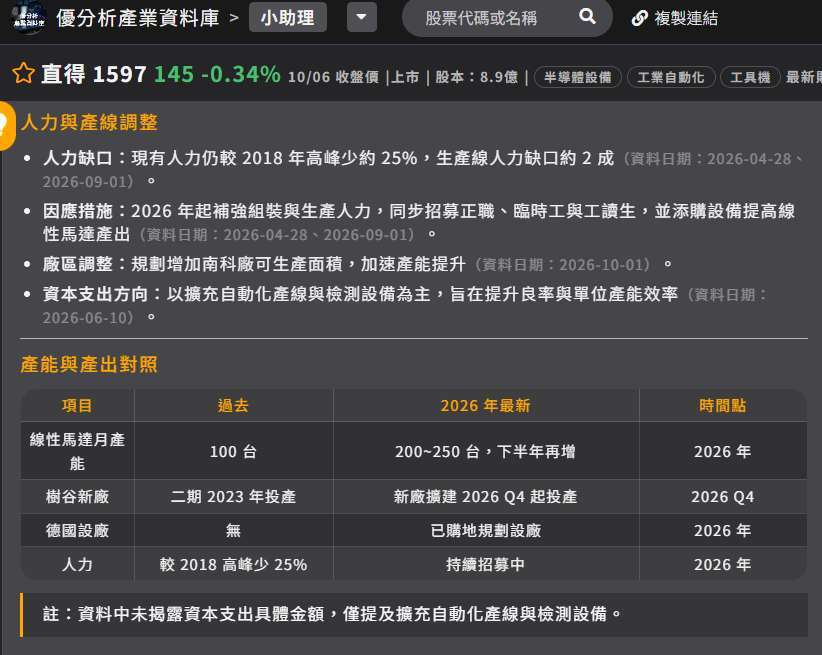
Task: Click the 持續招募中 cell
Action: (x=485, y=564)
